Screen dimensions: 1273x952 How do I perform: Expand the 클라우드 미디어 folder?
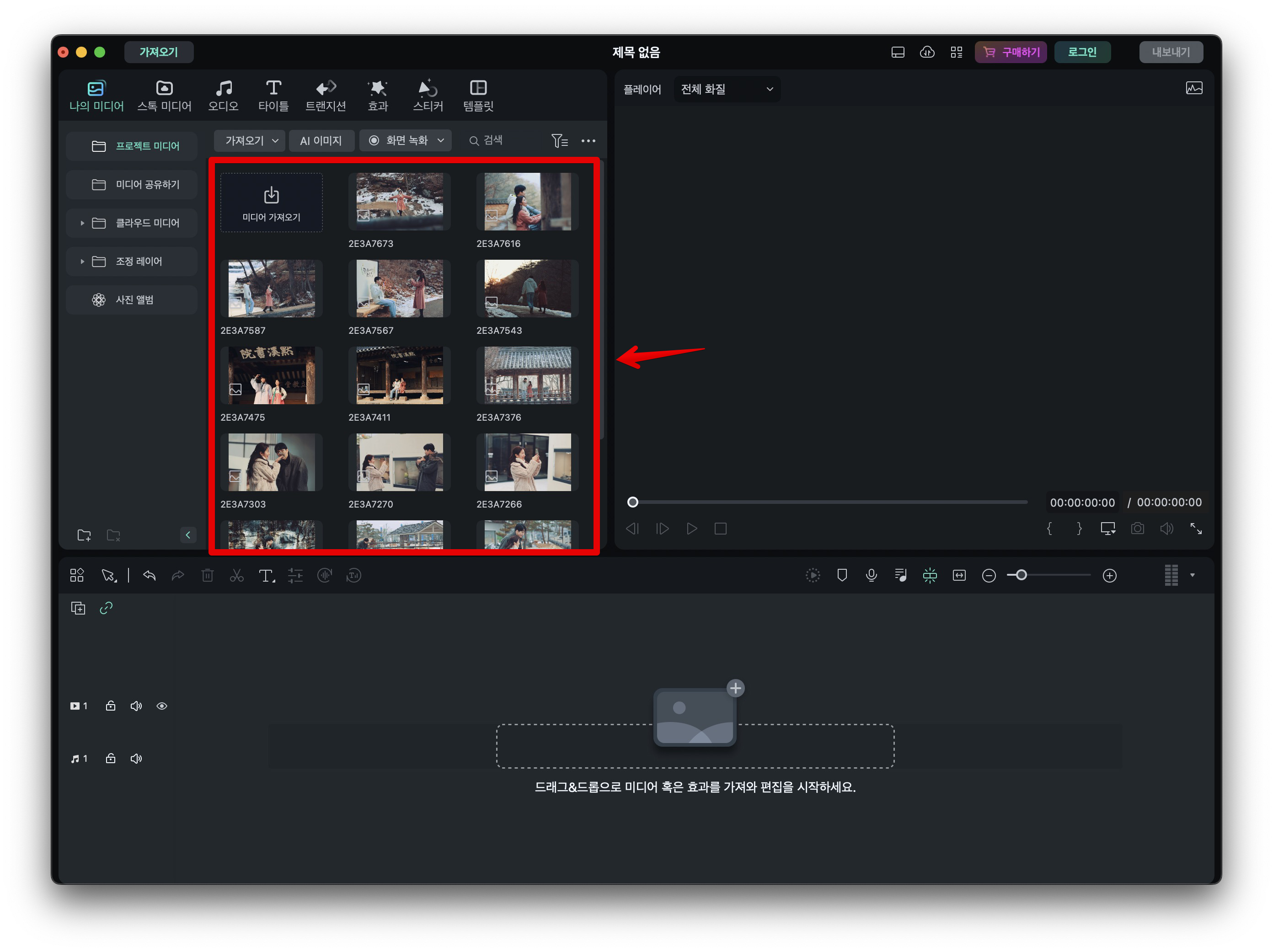pos(82,223)
